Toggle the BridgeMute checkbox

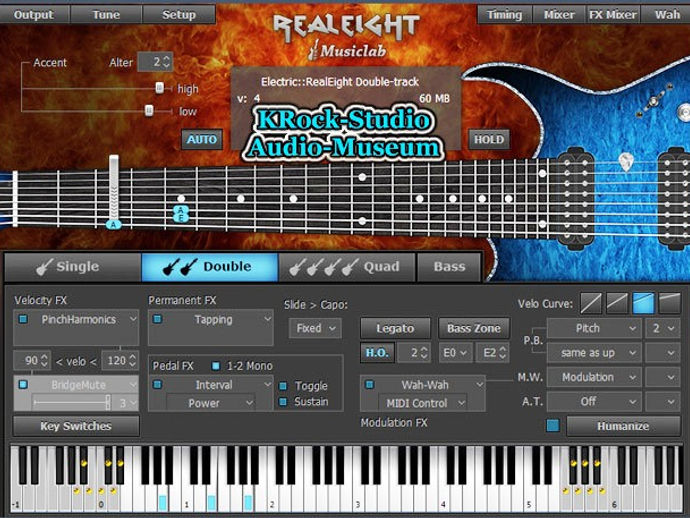click(23, 385)
